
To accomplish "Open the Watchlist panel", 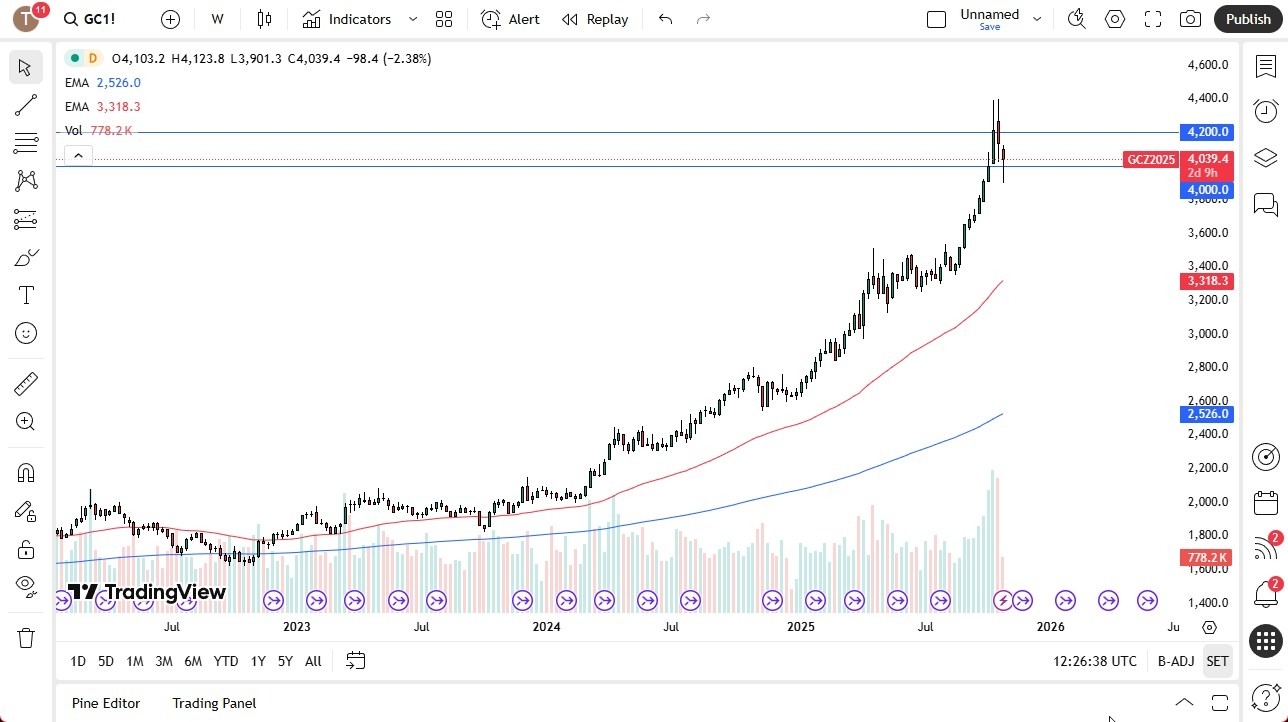I will [1265, 65].
